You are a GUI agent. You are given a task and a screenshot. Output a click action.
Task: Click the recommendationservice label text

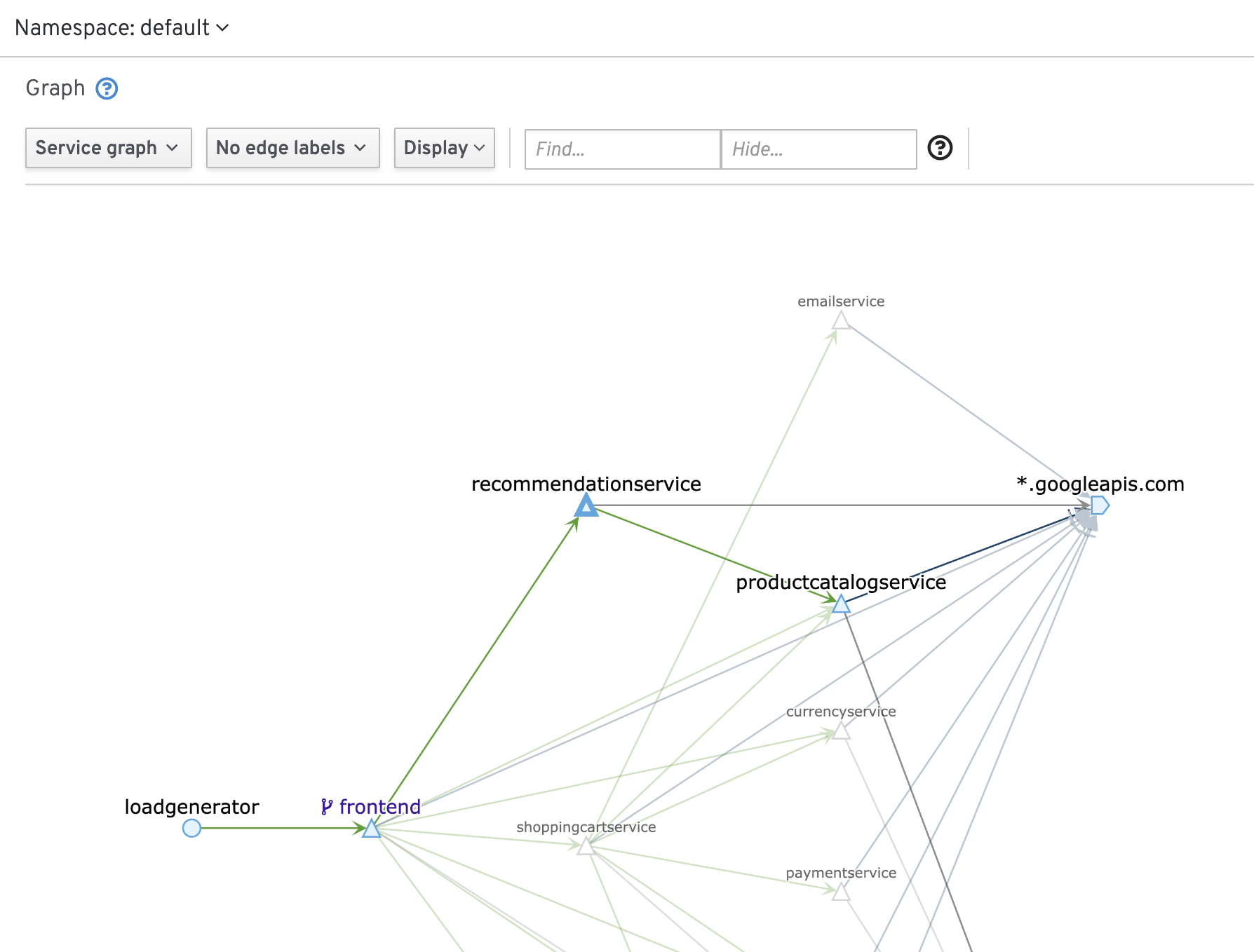pyautogui.click(x=586, y=484)
